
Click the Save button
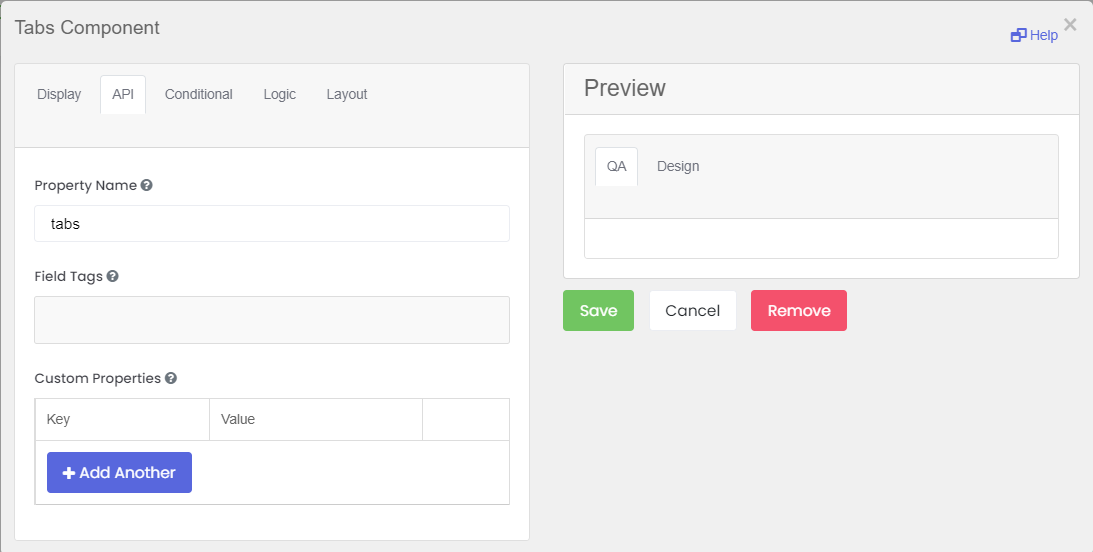(599, 310)
